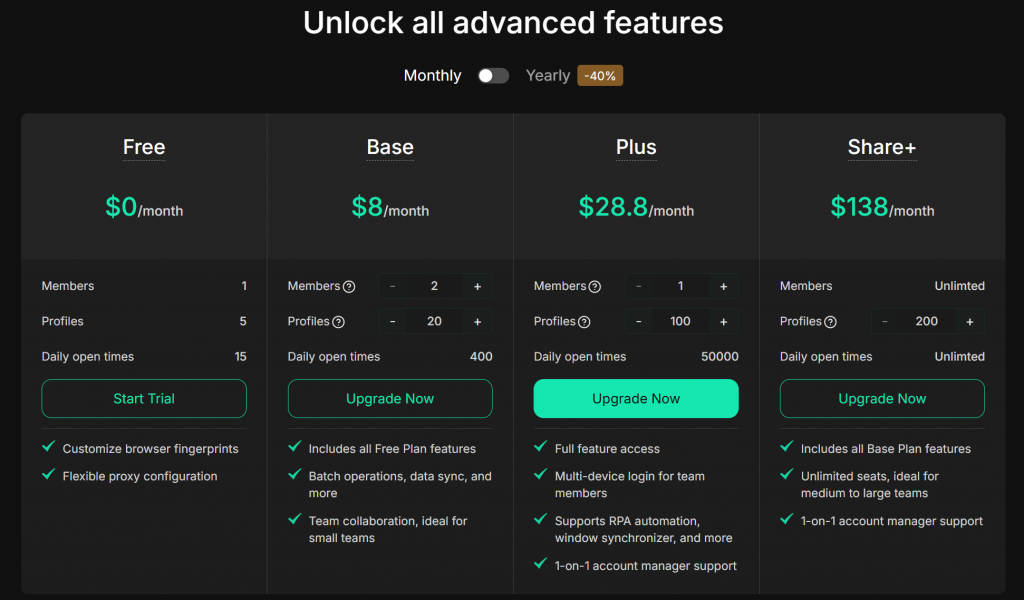
Task: Click the help icon beside Share+ Profiles
Action: click(x=830, y=322)
